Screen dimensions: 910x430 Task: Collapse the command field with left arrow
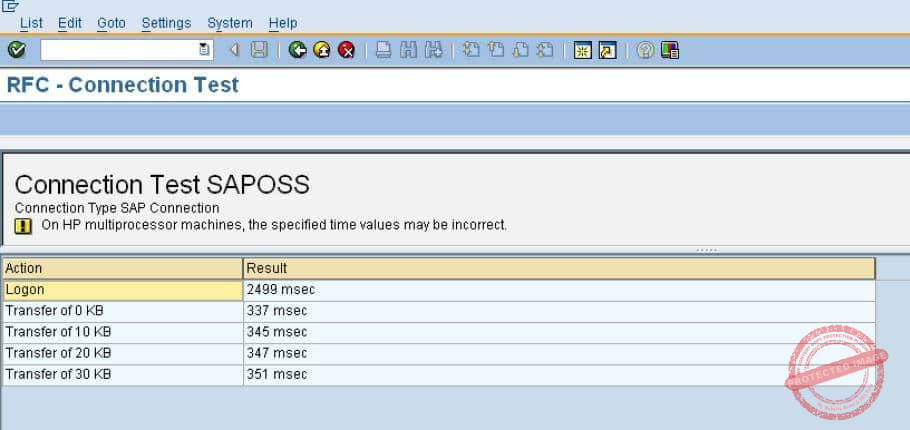click(x=234, y=50)
